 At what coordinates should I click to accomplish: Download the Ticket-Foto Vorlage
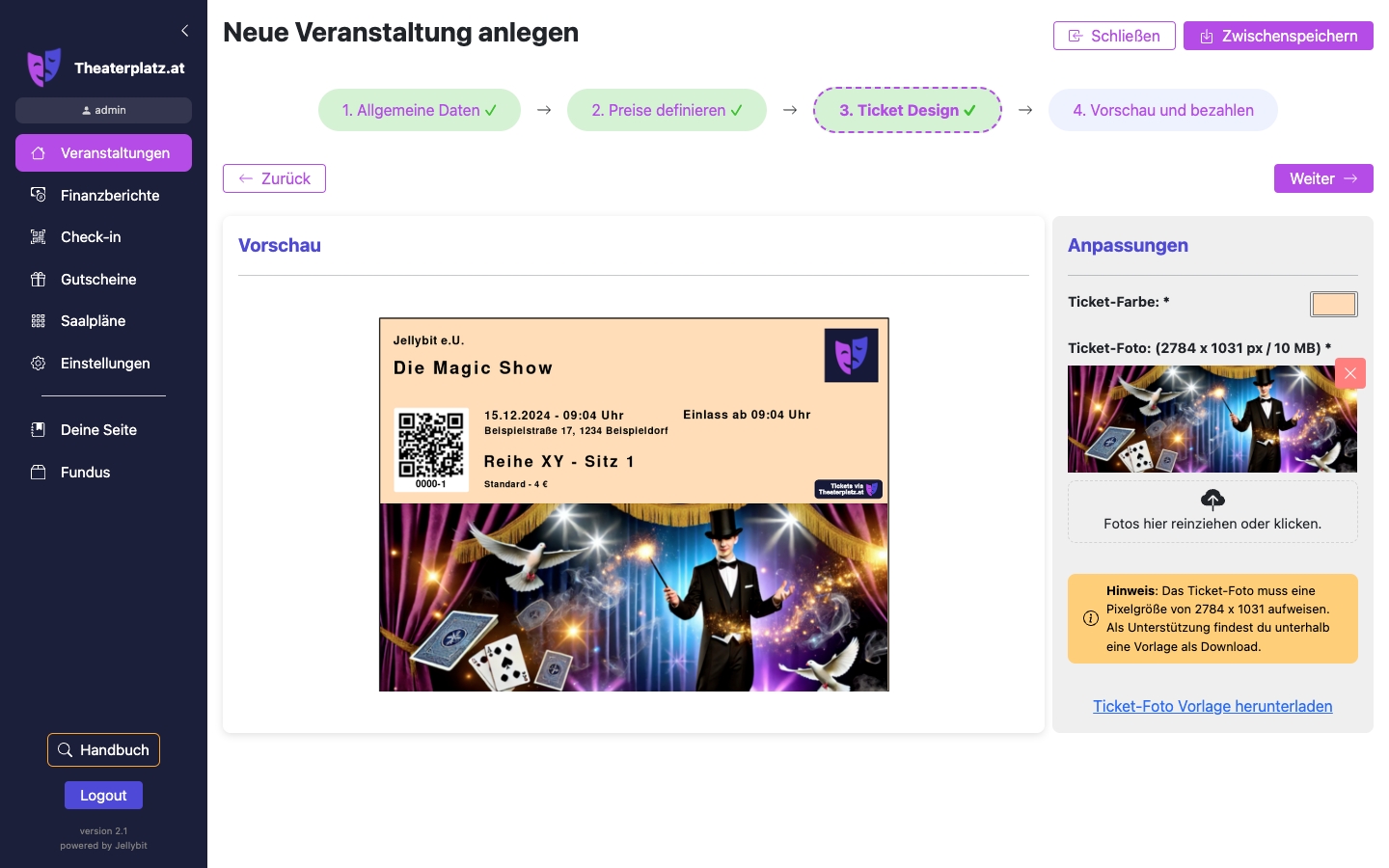[1212, 706]
